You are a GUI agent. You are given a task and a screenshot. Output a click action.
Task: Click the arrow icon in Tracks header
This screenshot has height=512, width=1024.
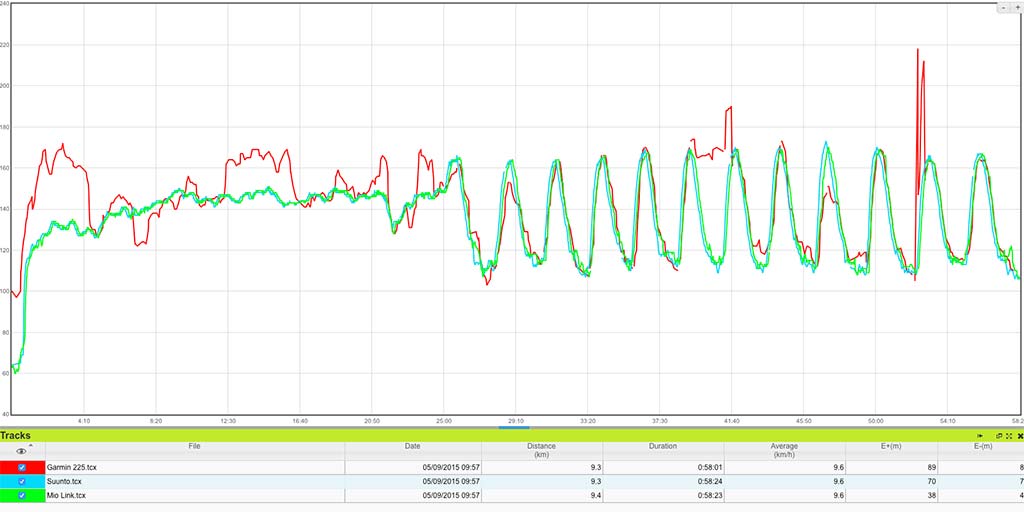tap(980, 436)
